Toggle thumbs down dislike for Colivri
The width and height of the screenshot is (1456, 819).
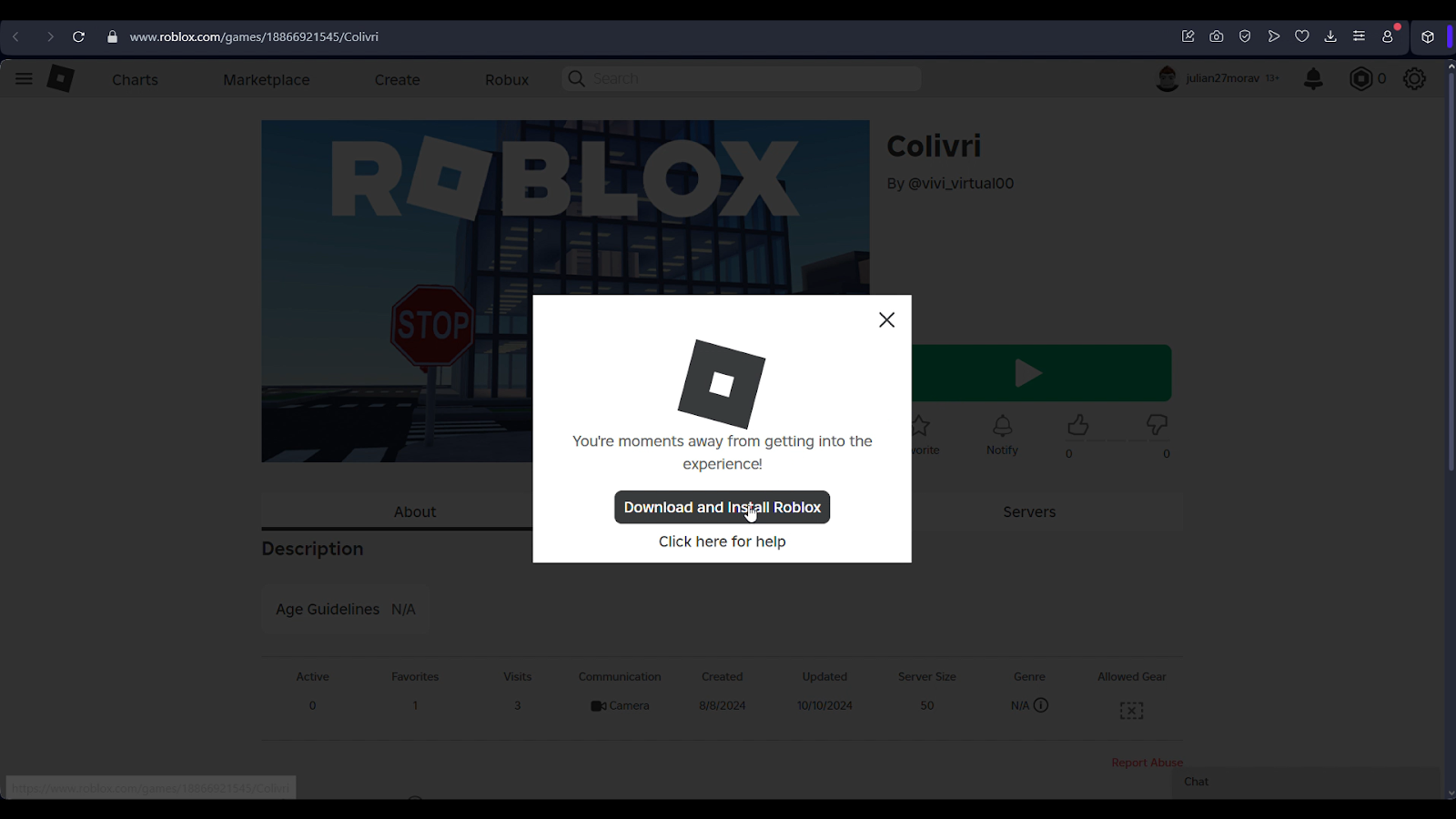[1157, 425]
